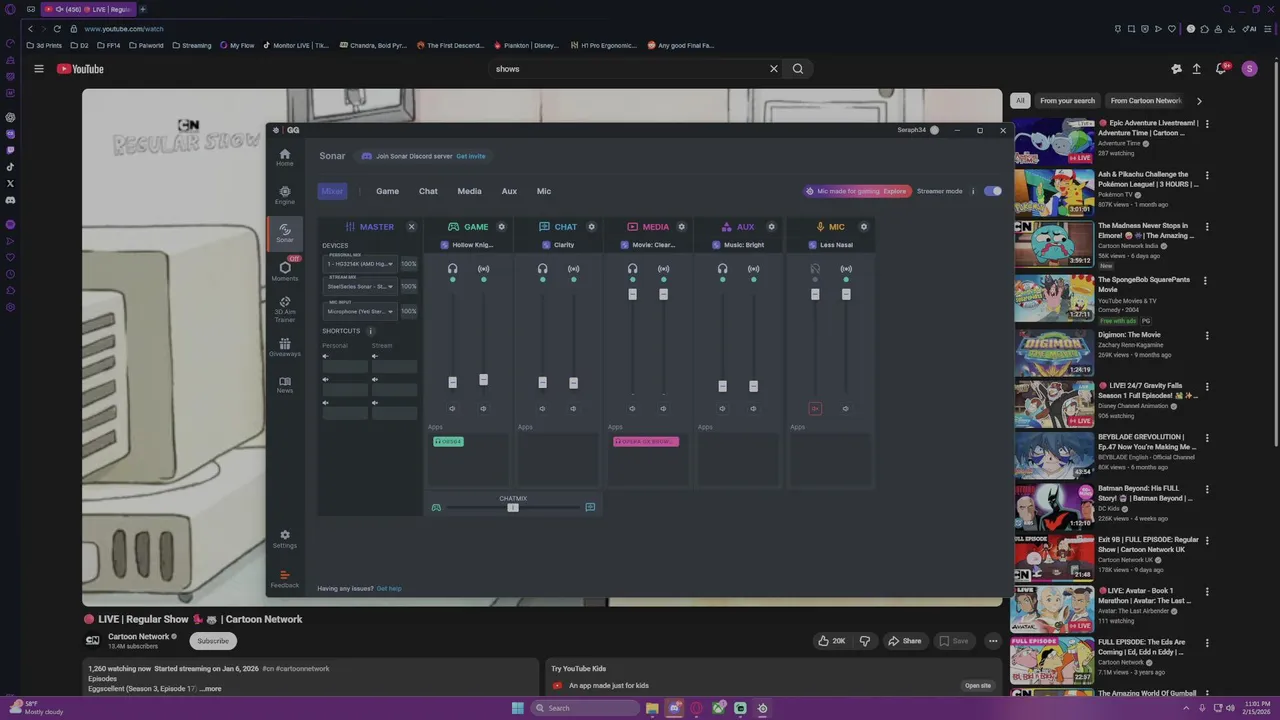Click the Streamer mode info icon
Screen dimensions: 1280x720
[973, 191]
